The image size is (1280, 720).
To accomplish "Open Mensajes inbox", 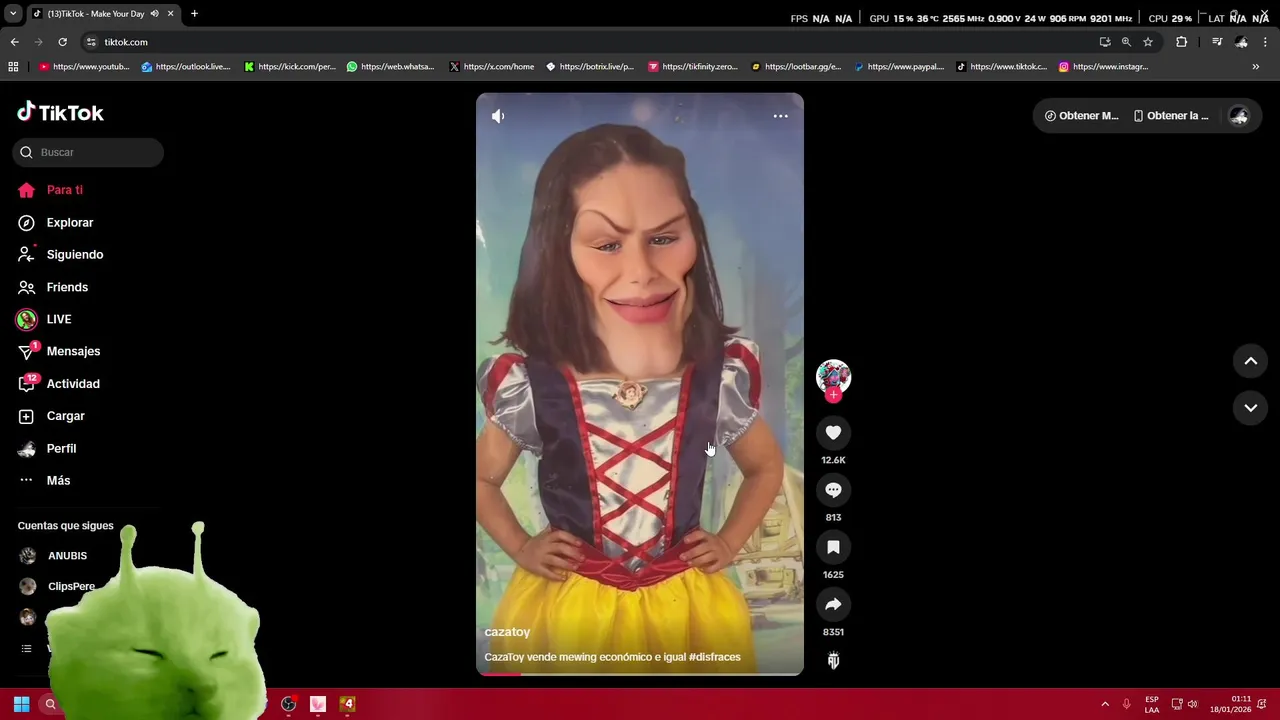I will click(x=59, y=351).
